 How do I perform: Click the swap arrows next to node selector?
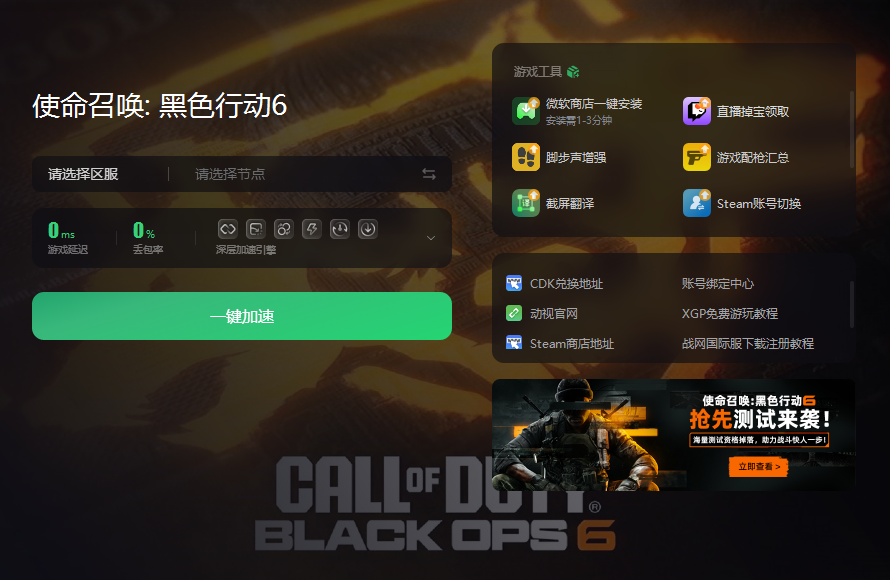tap(429, 174)
